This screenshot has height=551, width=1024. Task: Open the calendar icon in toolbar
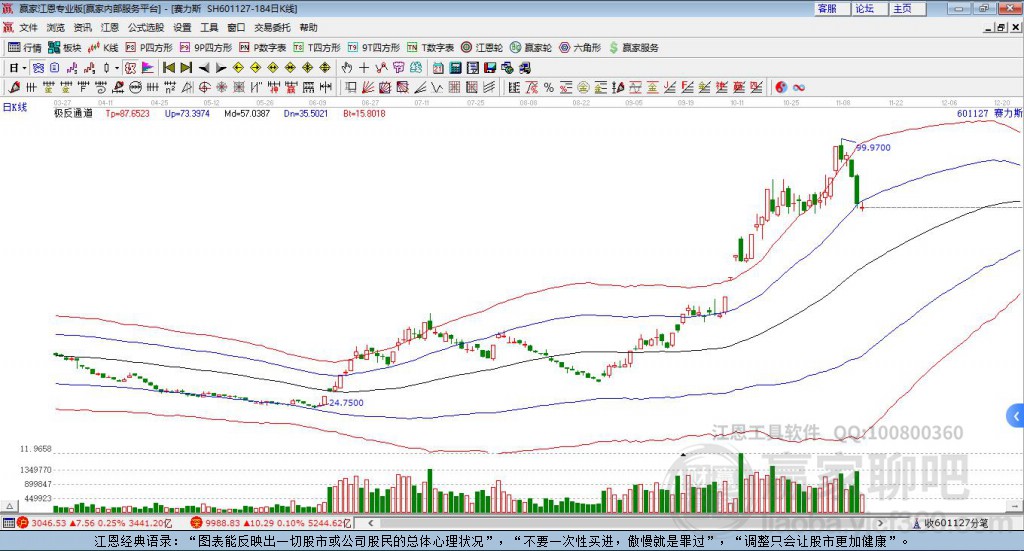(x=438, y=68)
